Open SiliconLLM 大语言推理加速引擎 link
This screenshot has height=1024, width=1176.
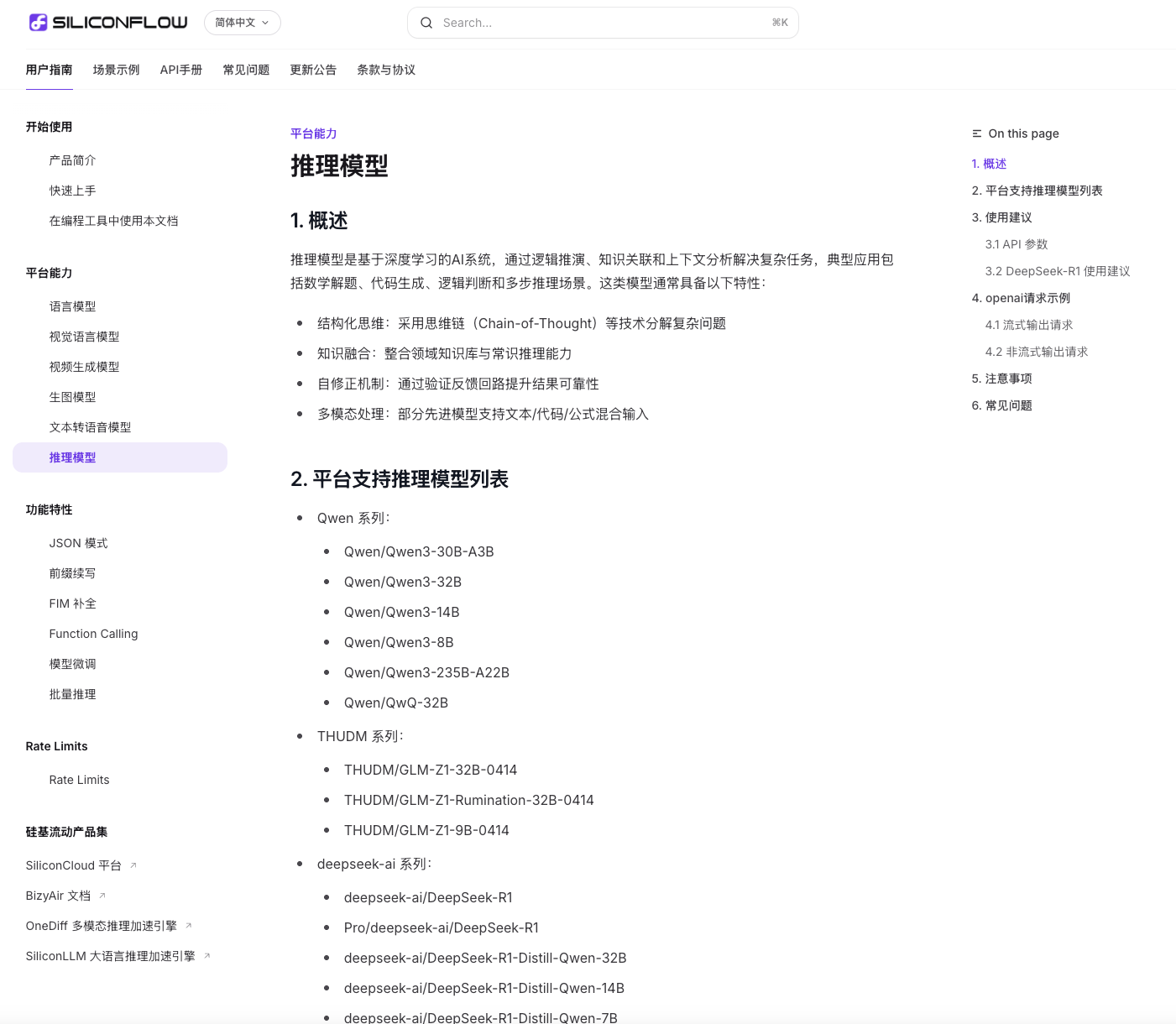[110, 956]
